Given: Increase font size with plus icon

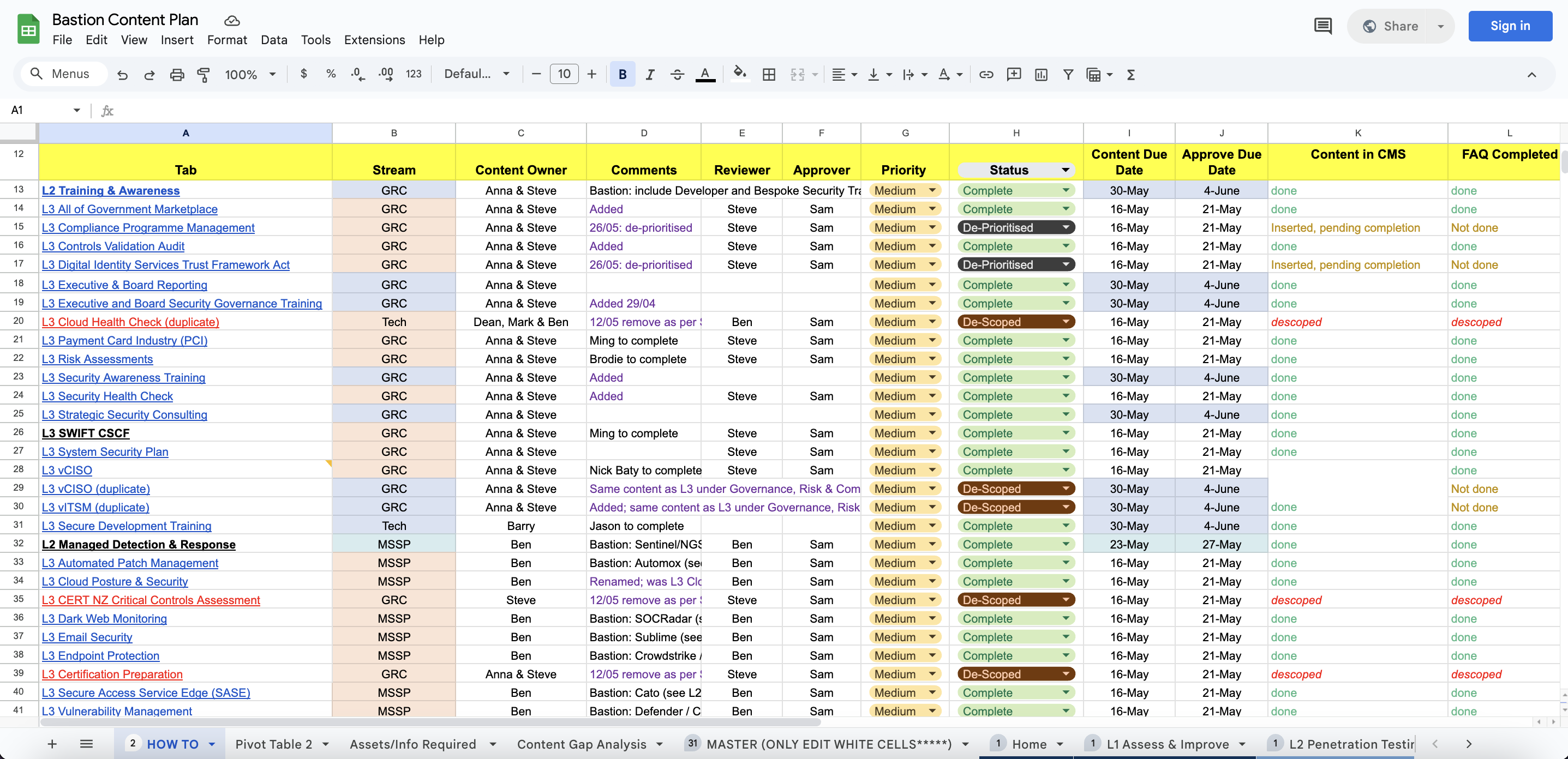Looking at the screenshot, I should click(591, 74).
